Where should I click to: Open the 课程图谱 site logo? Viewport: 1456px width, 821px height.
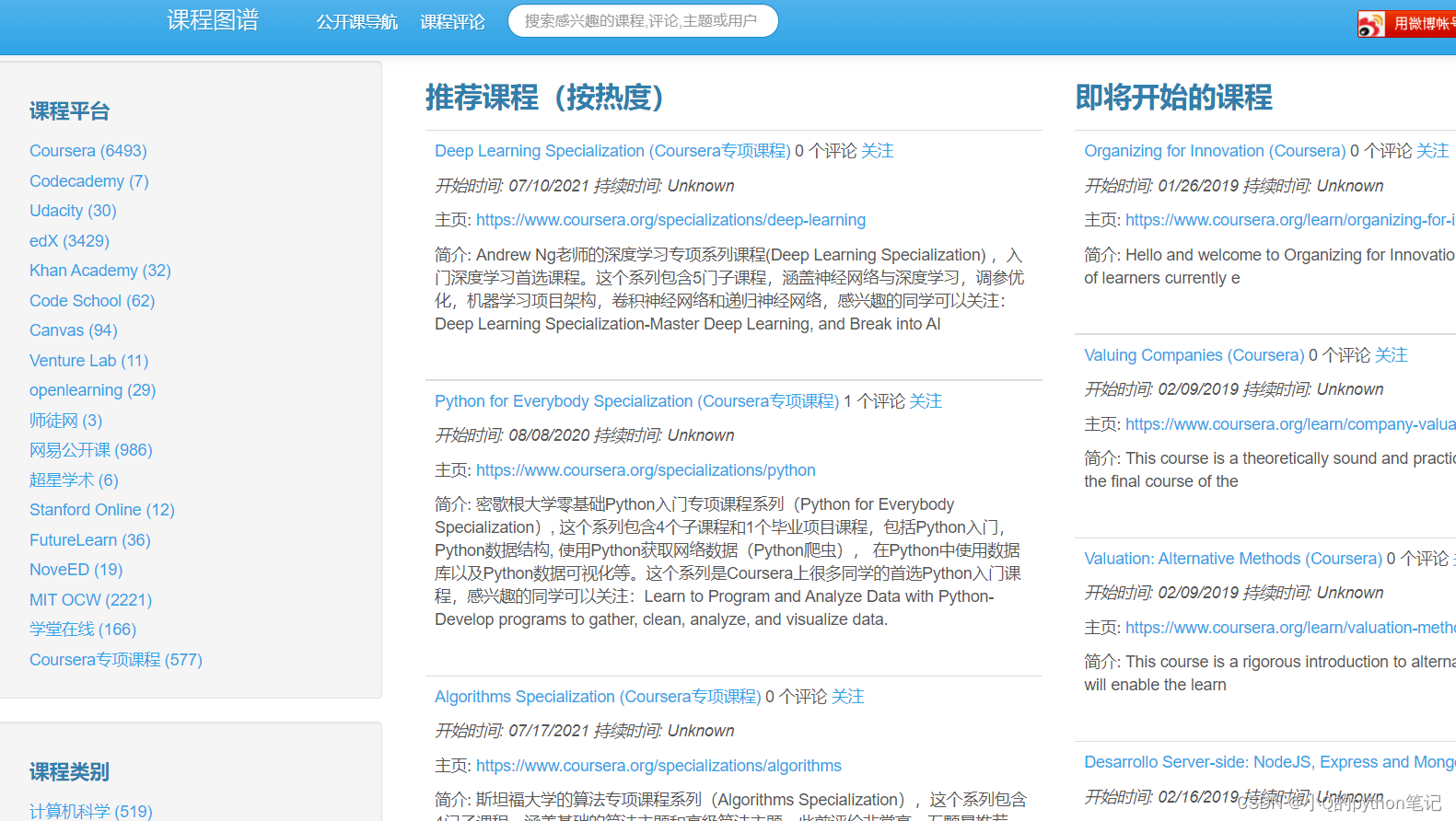213,20
